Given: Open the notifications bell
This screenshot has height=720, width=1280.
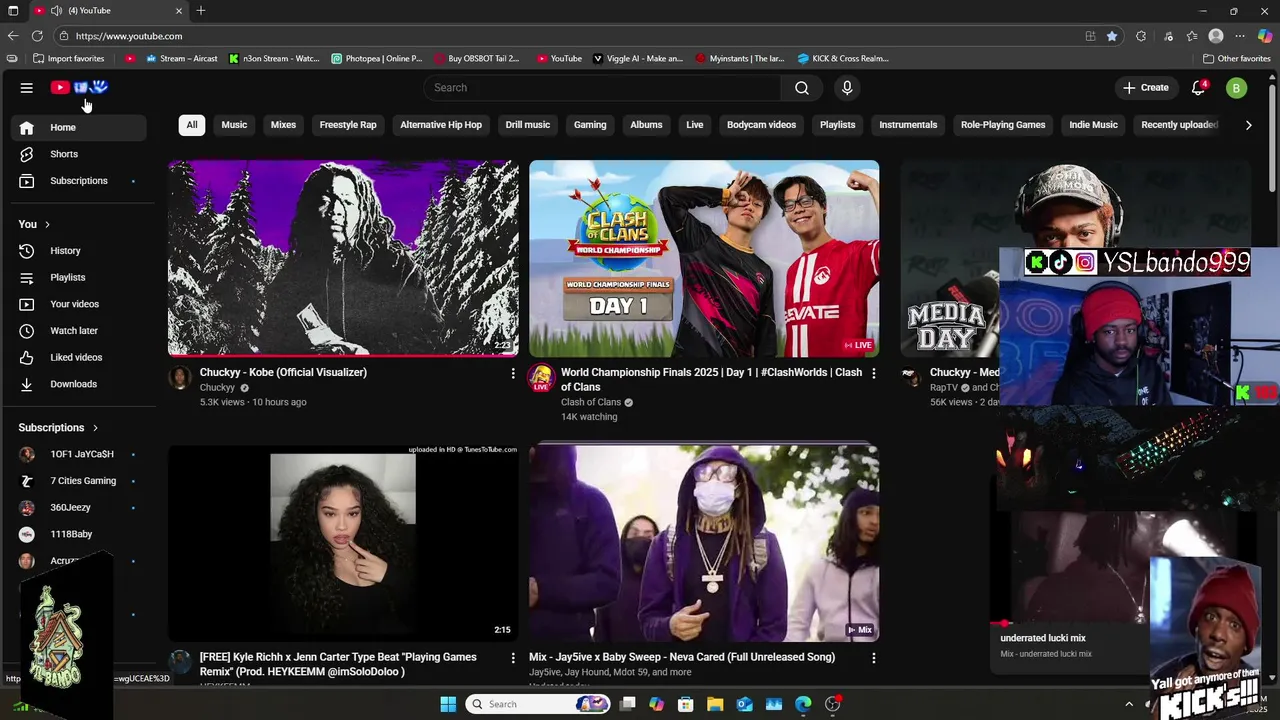Looking at the screenshot, I should 1198,88.
